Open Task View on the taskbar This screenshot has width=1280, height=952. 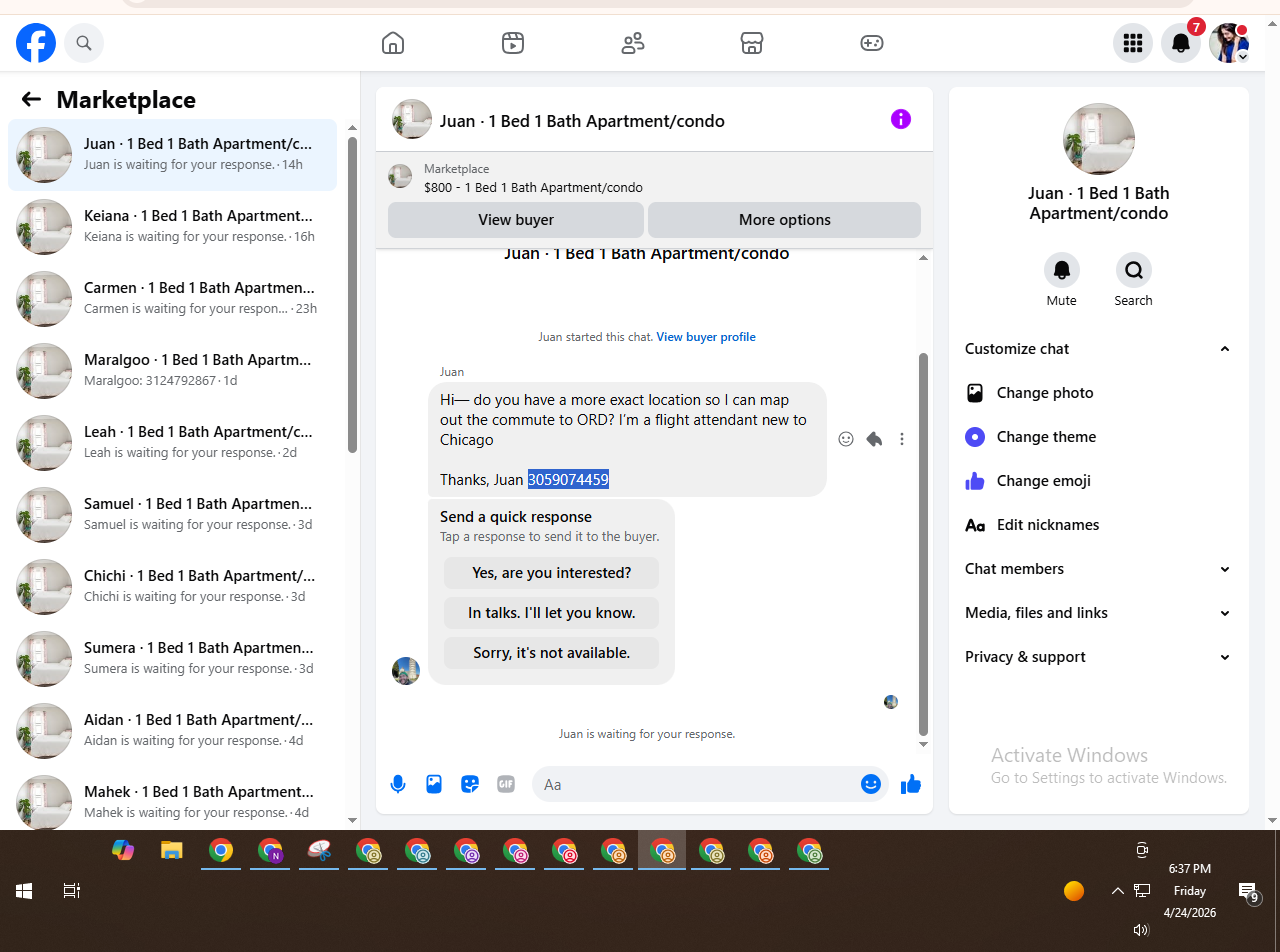coord(72,890)
